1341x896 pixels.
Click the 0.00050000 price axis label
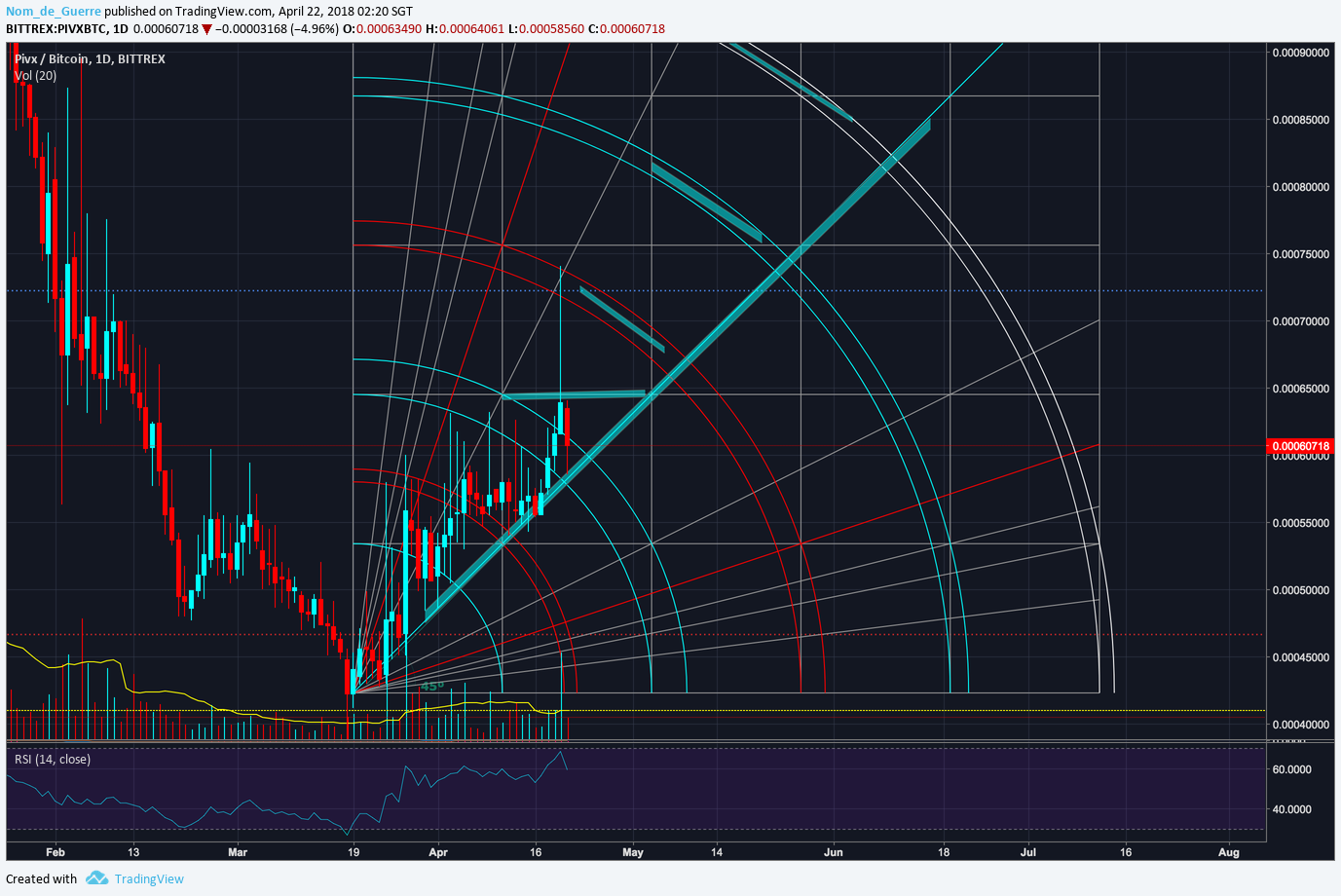click(x=1300, y=590)
